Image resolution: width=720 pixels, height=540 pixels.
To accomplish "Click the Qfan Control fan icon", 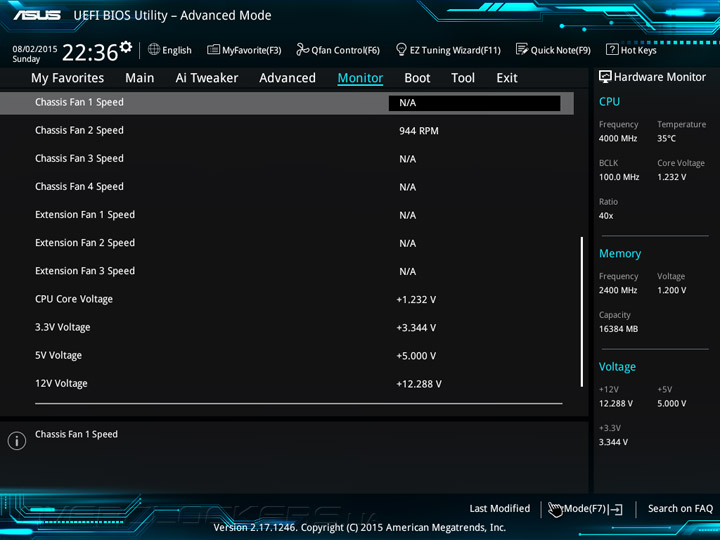I will [x=302, y=50].
